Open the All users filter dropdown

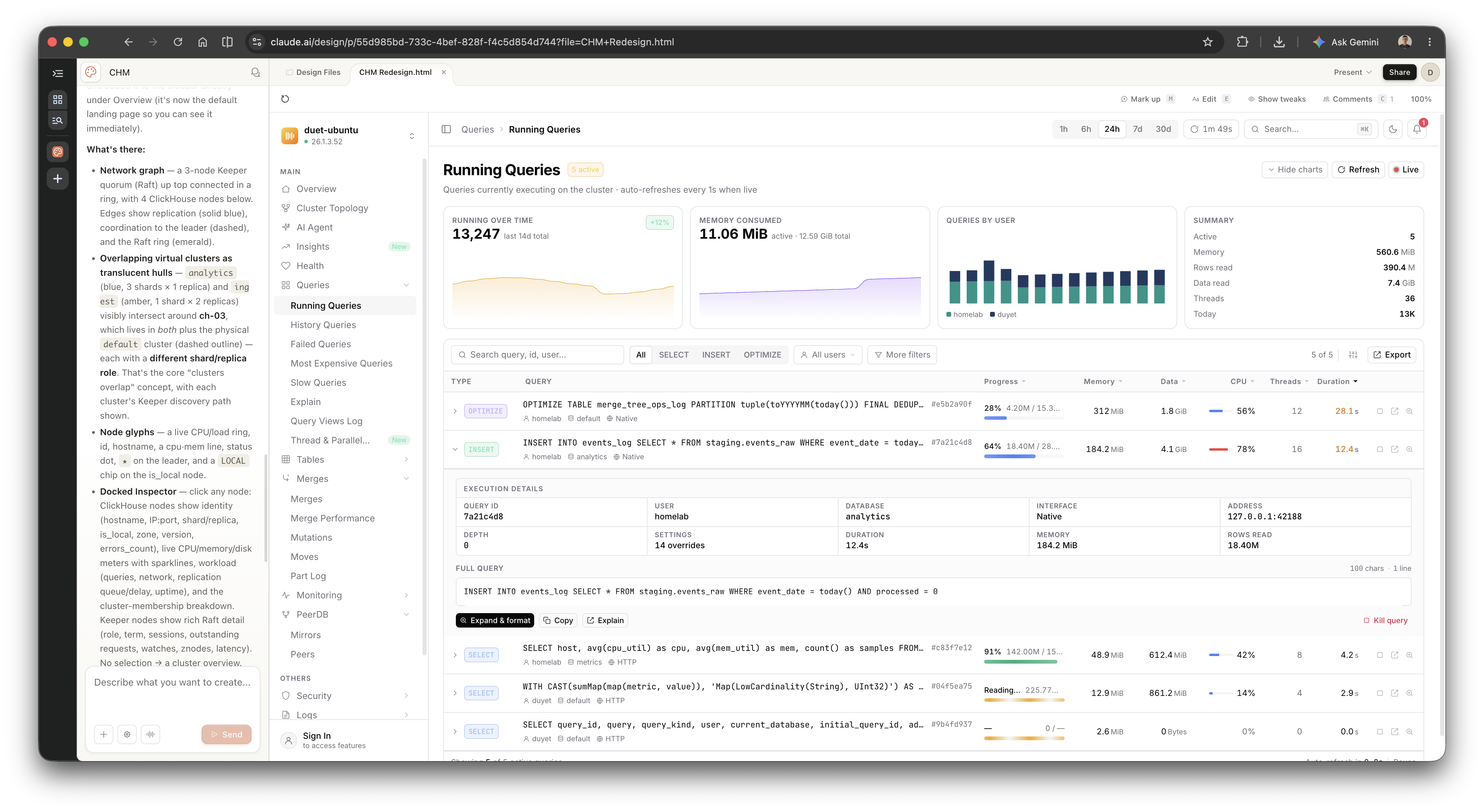pos(828,355)
